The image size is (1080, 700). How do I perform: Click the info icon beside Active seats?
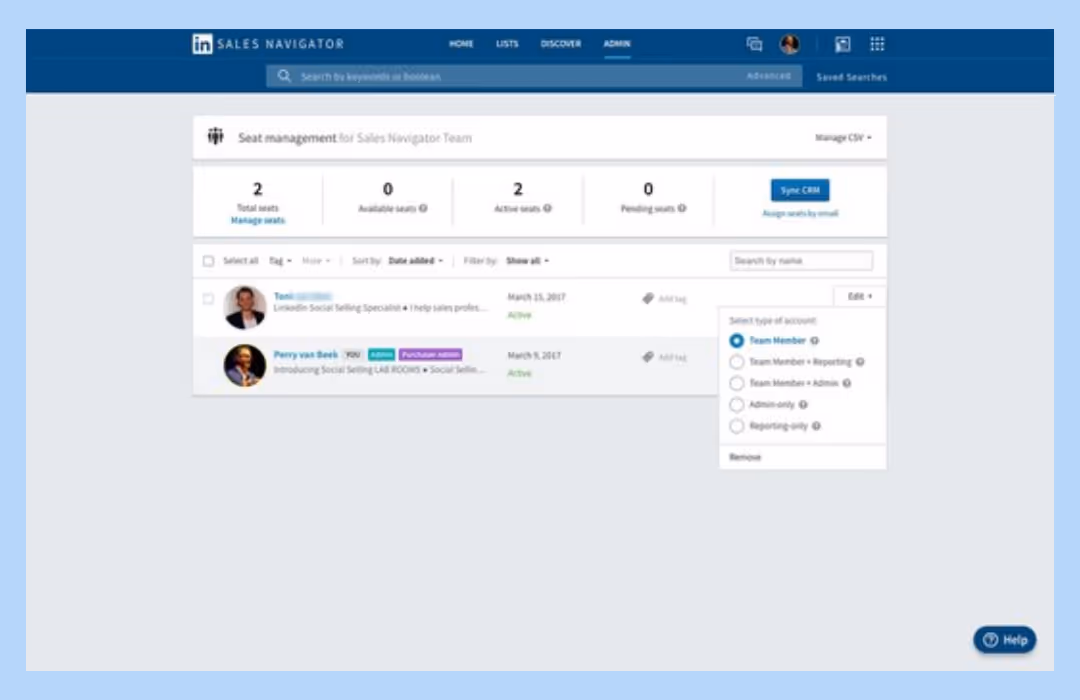[548, 208]
